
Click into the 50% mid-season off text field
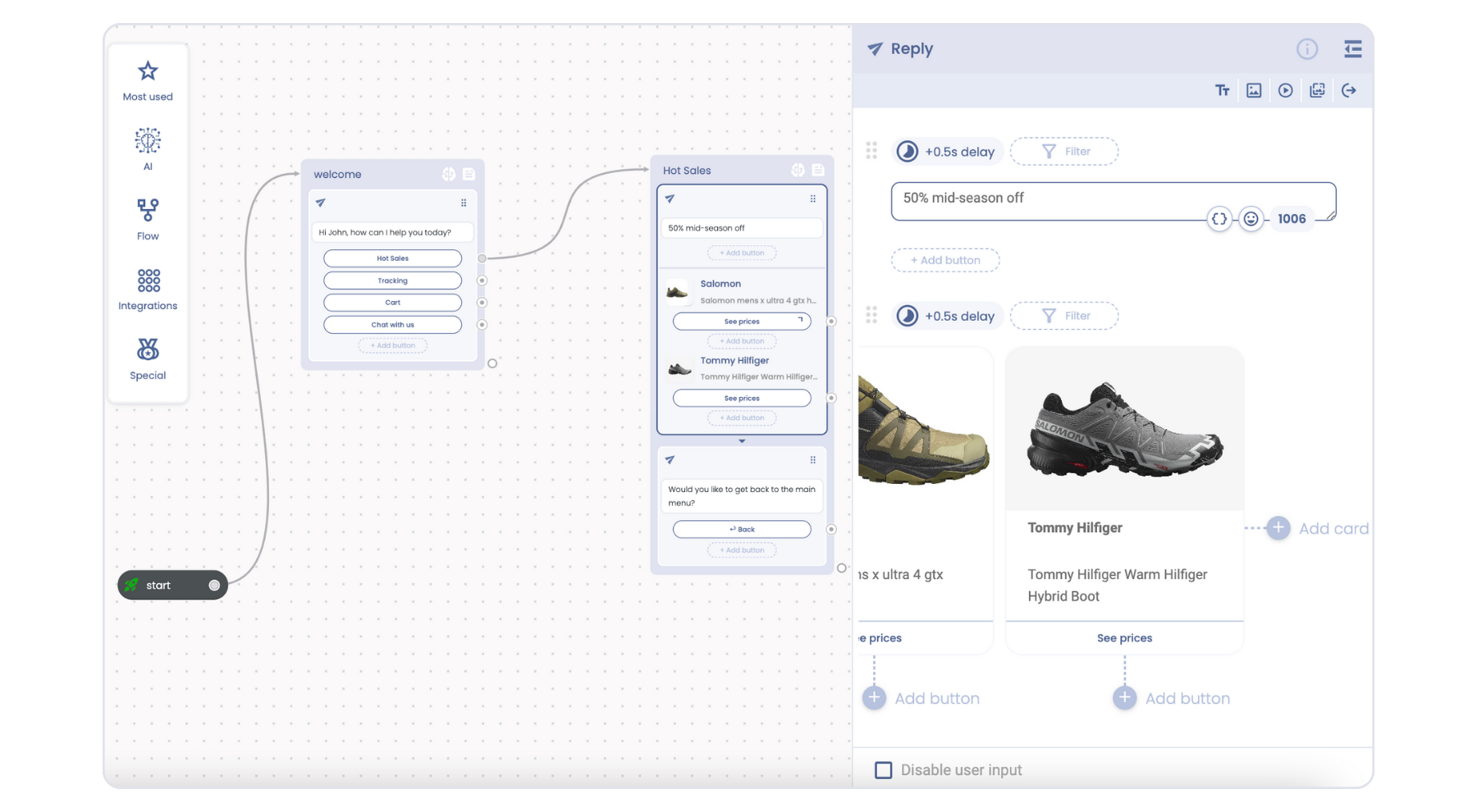[1113, 201]
